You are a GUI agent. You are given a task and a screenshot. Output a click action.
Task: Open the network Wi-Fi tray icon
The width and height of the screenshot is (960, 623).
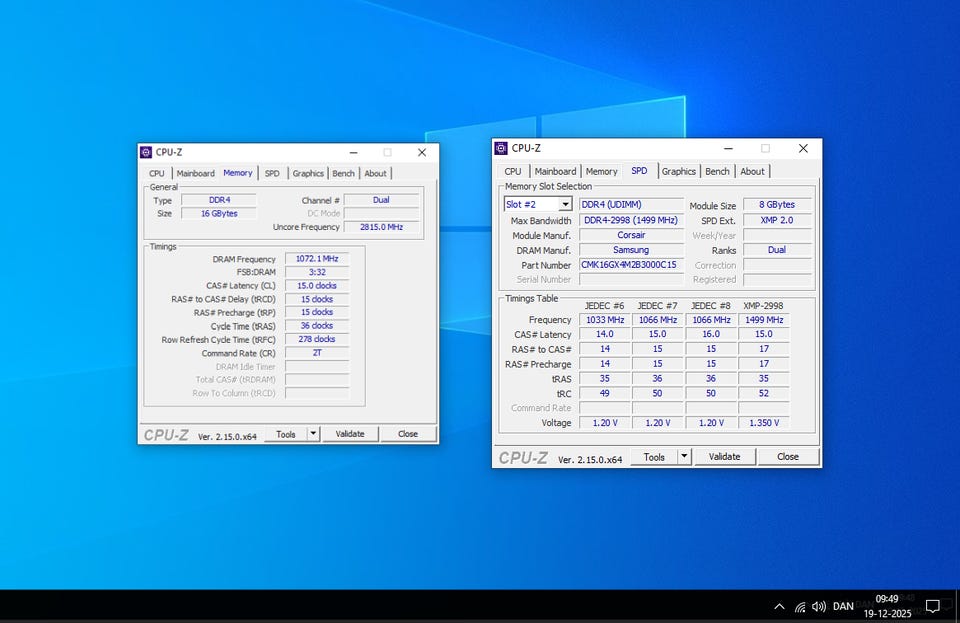pos(800,606)
